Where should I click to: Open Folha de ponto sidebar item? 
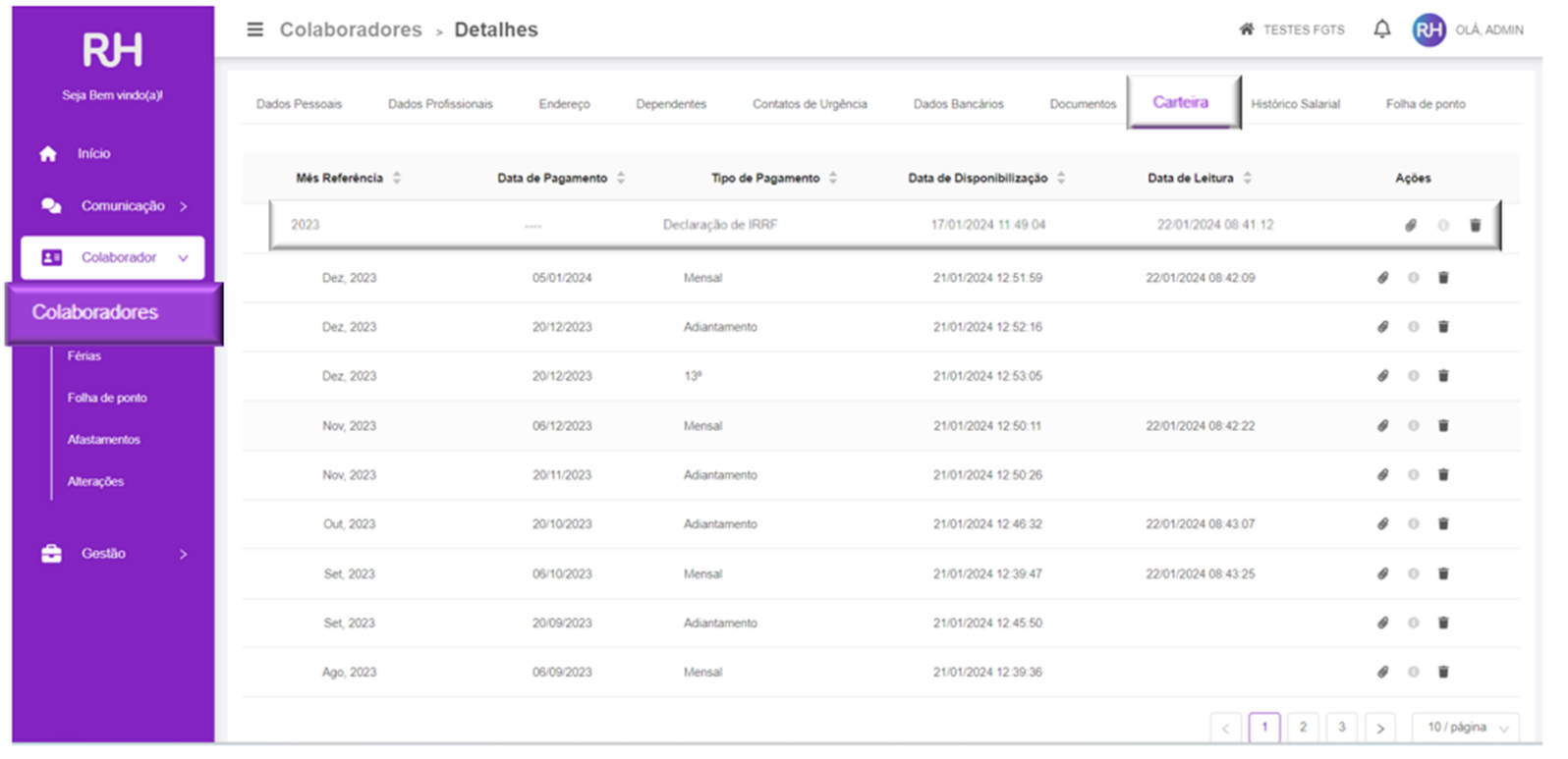(x=107, y=399)
